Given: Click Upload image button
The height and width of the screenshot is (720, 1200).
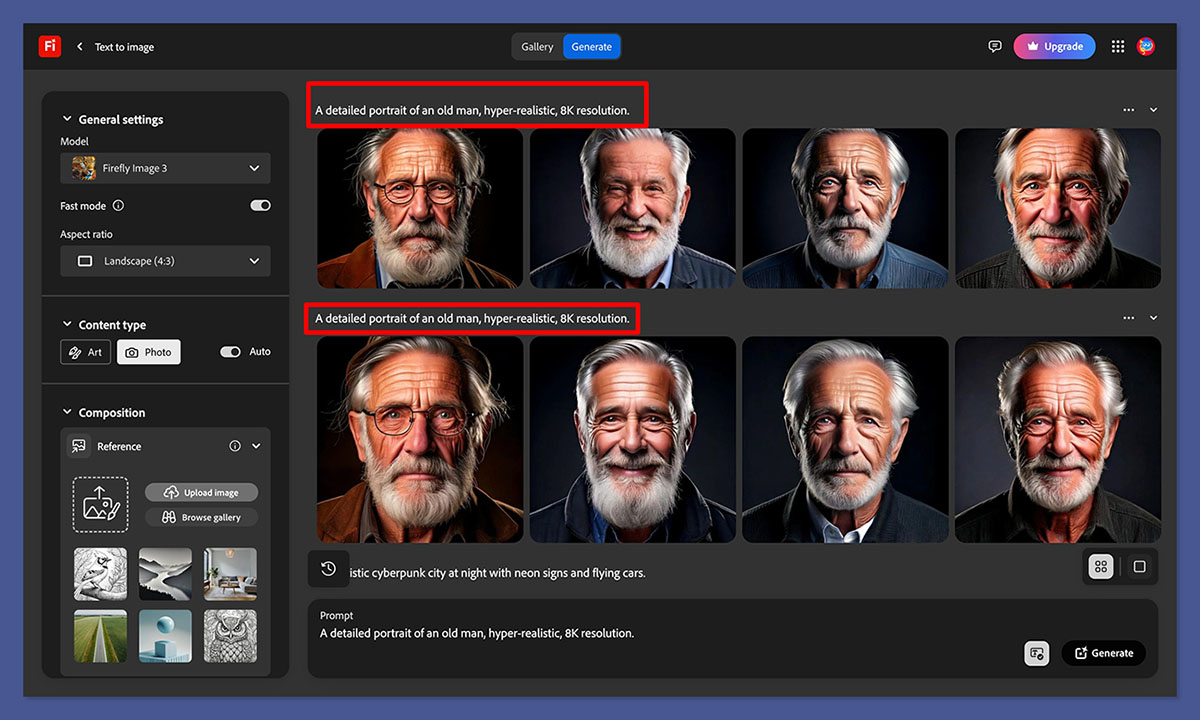Looking at the screenshot, I should 201,492.
